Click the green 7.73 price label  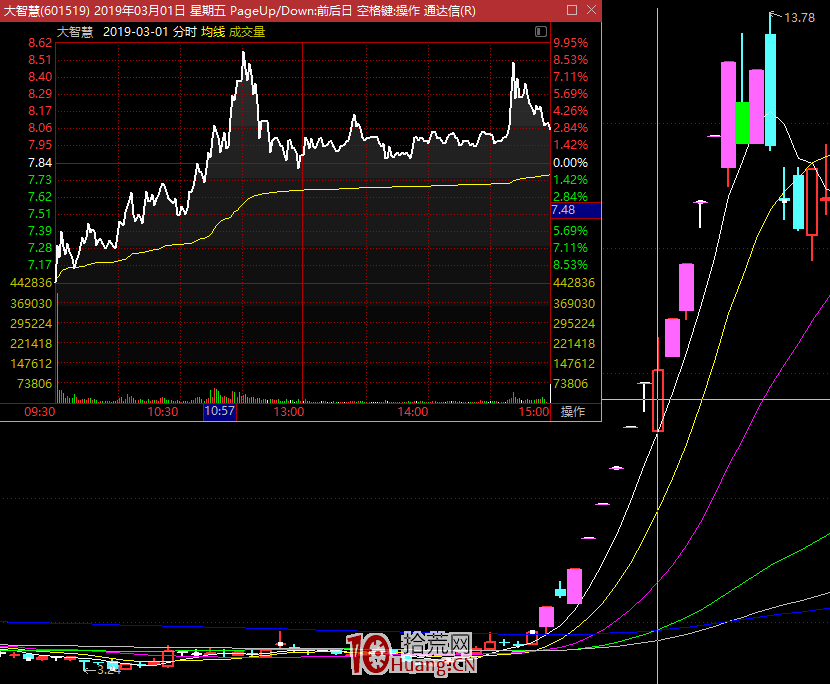pos(40,179)
